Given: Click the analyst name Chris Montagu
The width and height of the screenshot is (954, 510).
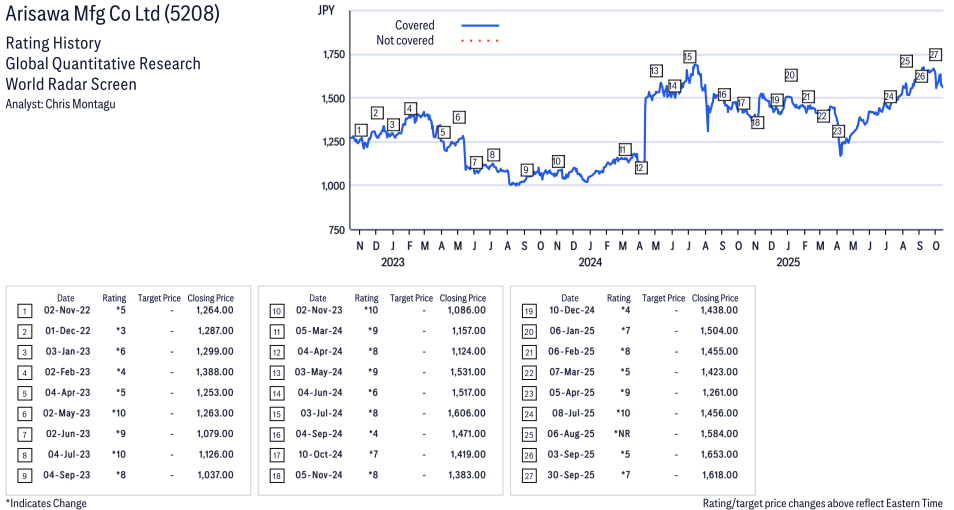Looking at the screenshot, I should click(84, 104).
